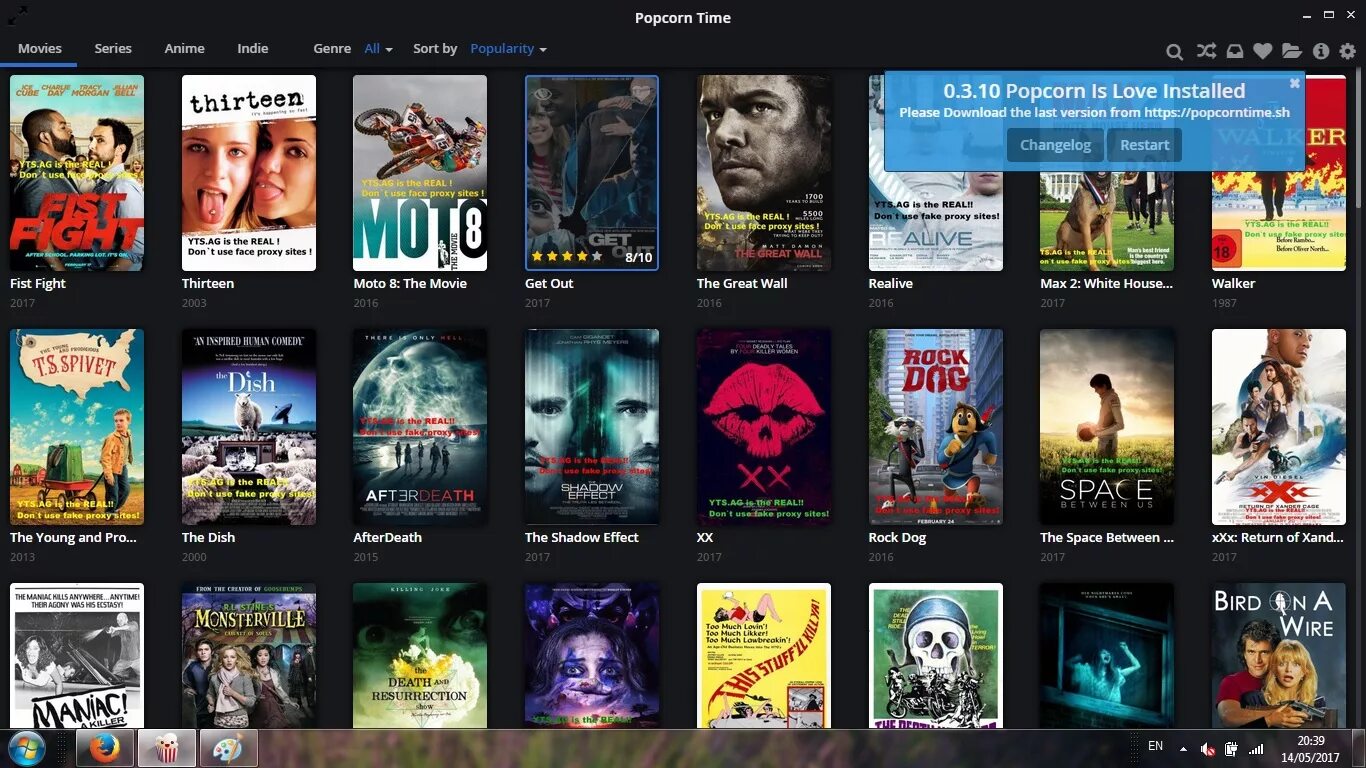Open favorites with the heart icon
Screen dimensions: 1366x768
pos(1263,51)
